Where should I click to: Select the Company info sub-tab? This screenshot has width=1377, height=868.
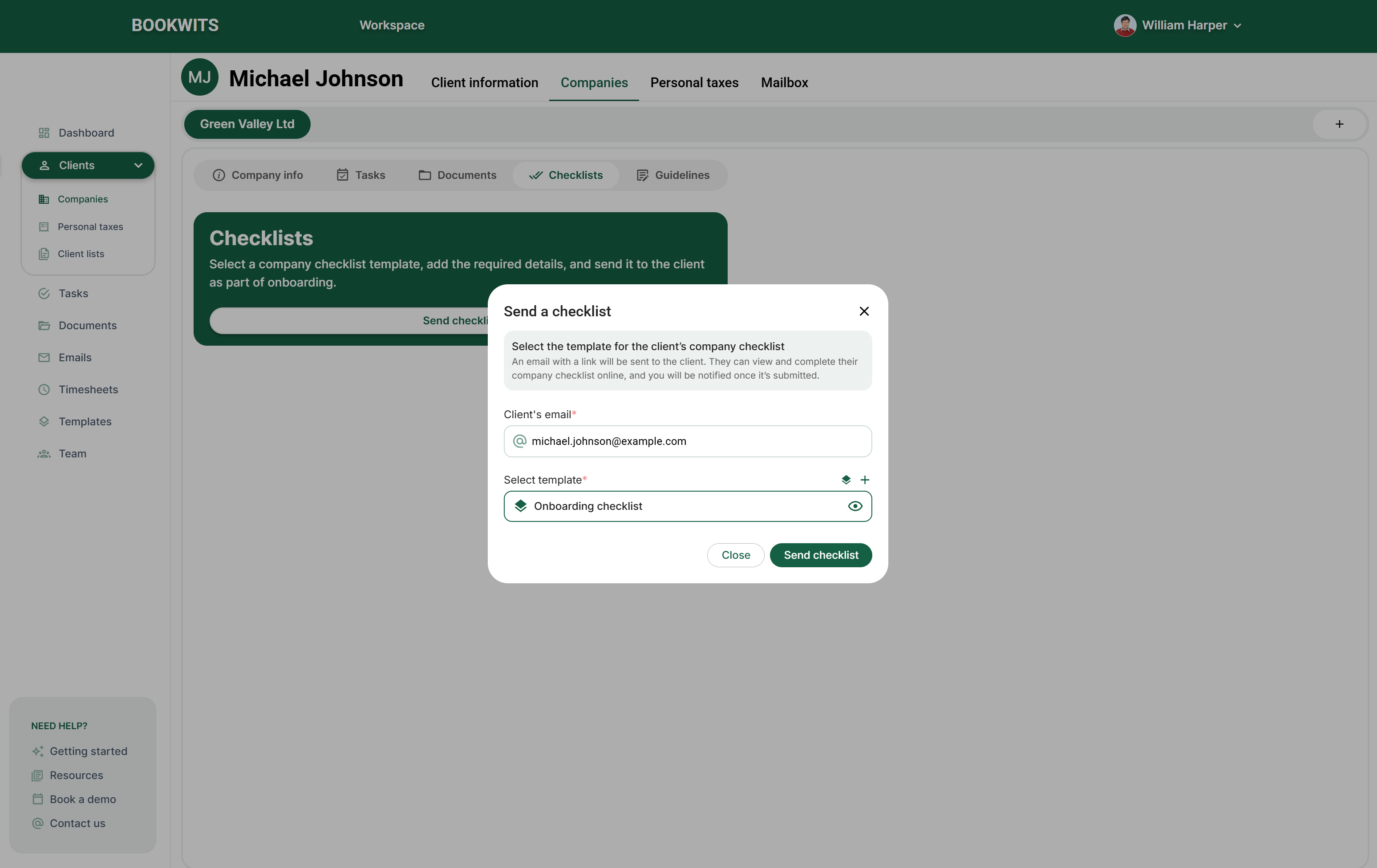257,175
